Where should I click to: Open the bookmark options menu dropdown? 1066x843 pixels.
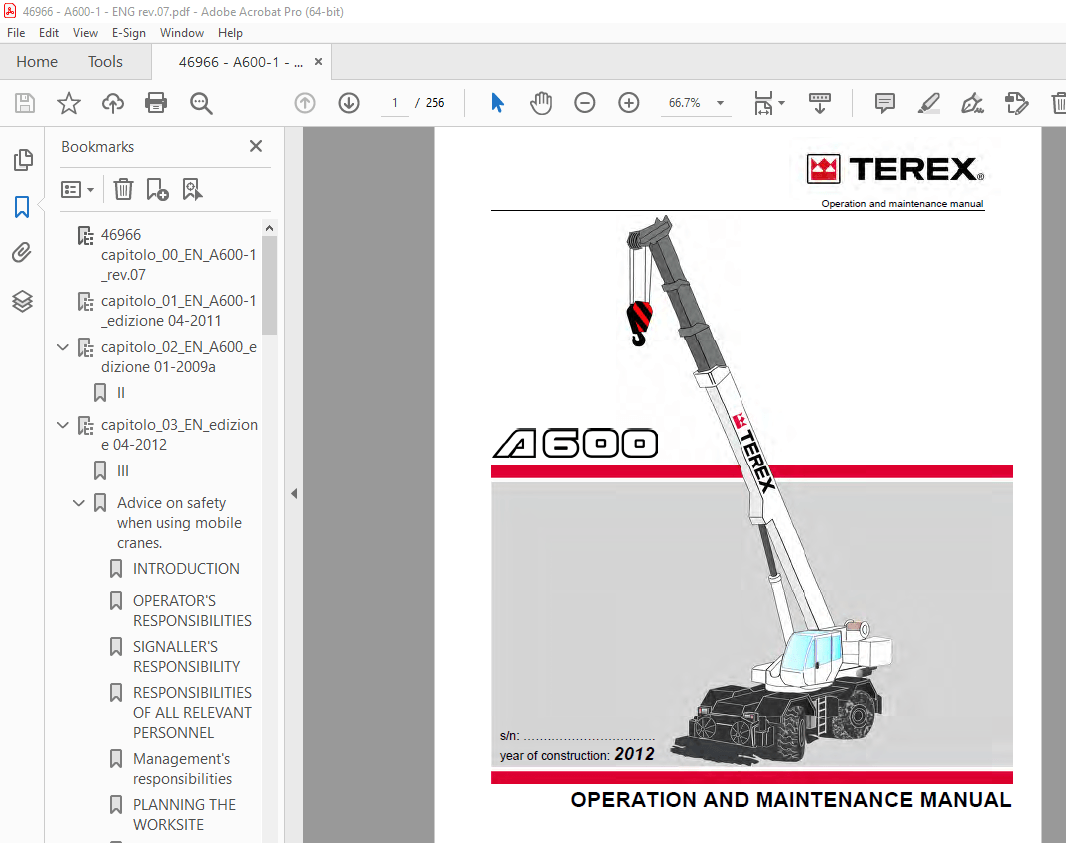point(77,189)
